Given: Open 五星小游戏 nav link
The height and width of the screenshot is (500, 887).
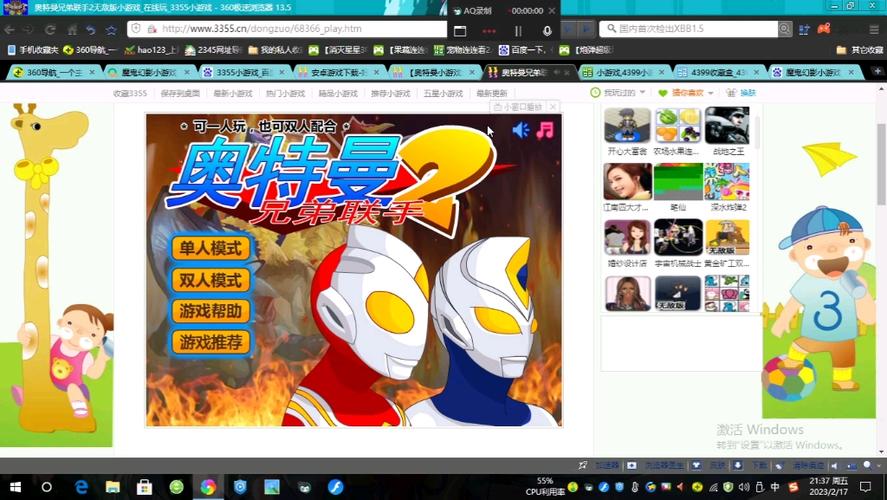Looking at the screenshot, I should click(443, 93).
